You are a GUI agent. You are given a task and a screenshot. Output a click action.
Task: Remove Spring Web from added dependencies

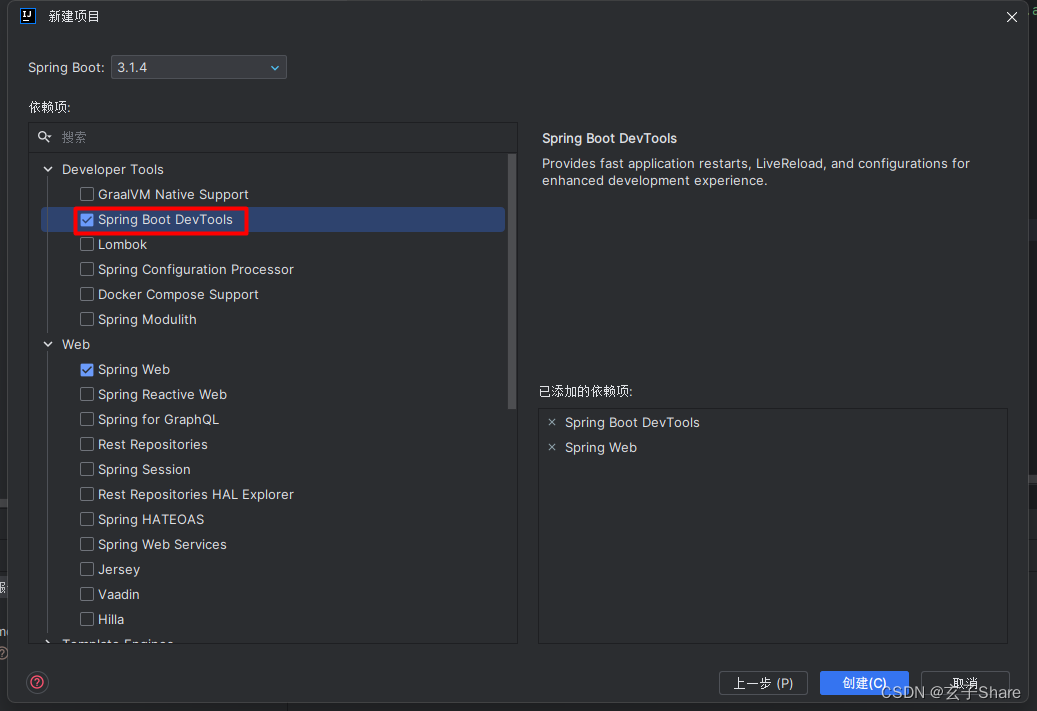pyautogui.click(x=552, y=447)
